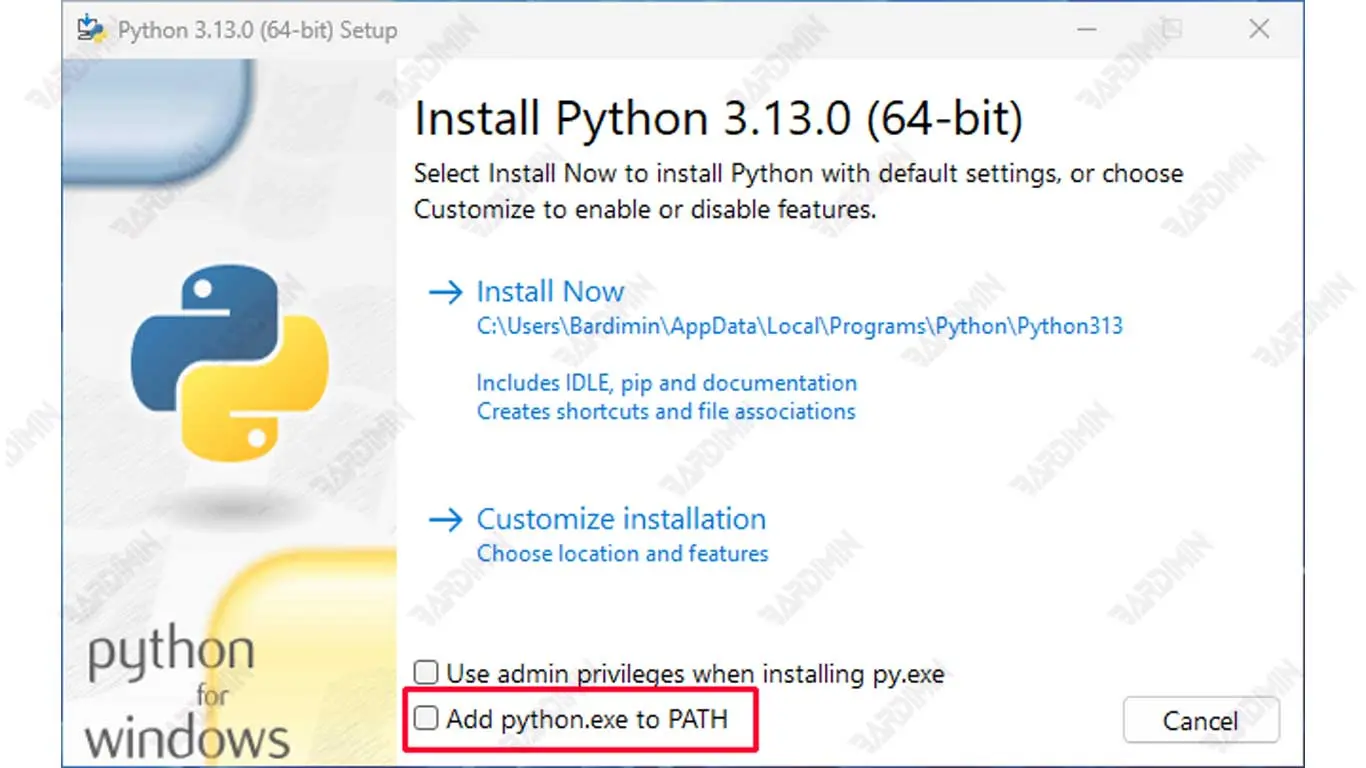Image resolution: width=1366 pixels, height=768 pixels.
Task: Check 'Use admin privileges when installing py.exe'
Action: pos(427,673)
